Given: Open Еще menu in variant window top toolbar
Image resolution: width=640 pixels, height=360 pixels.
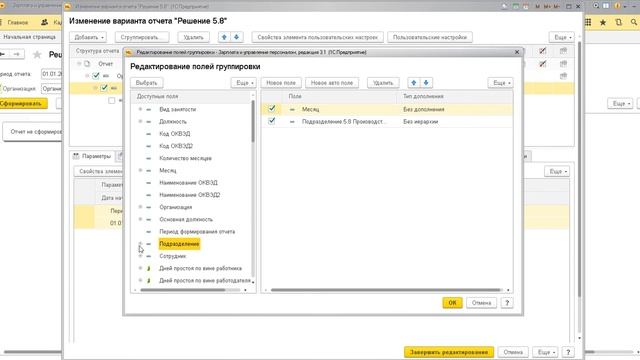Looking at the screenshot, I should click(x=562, y=37).
